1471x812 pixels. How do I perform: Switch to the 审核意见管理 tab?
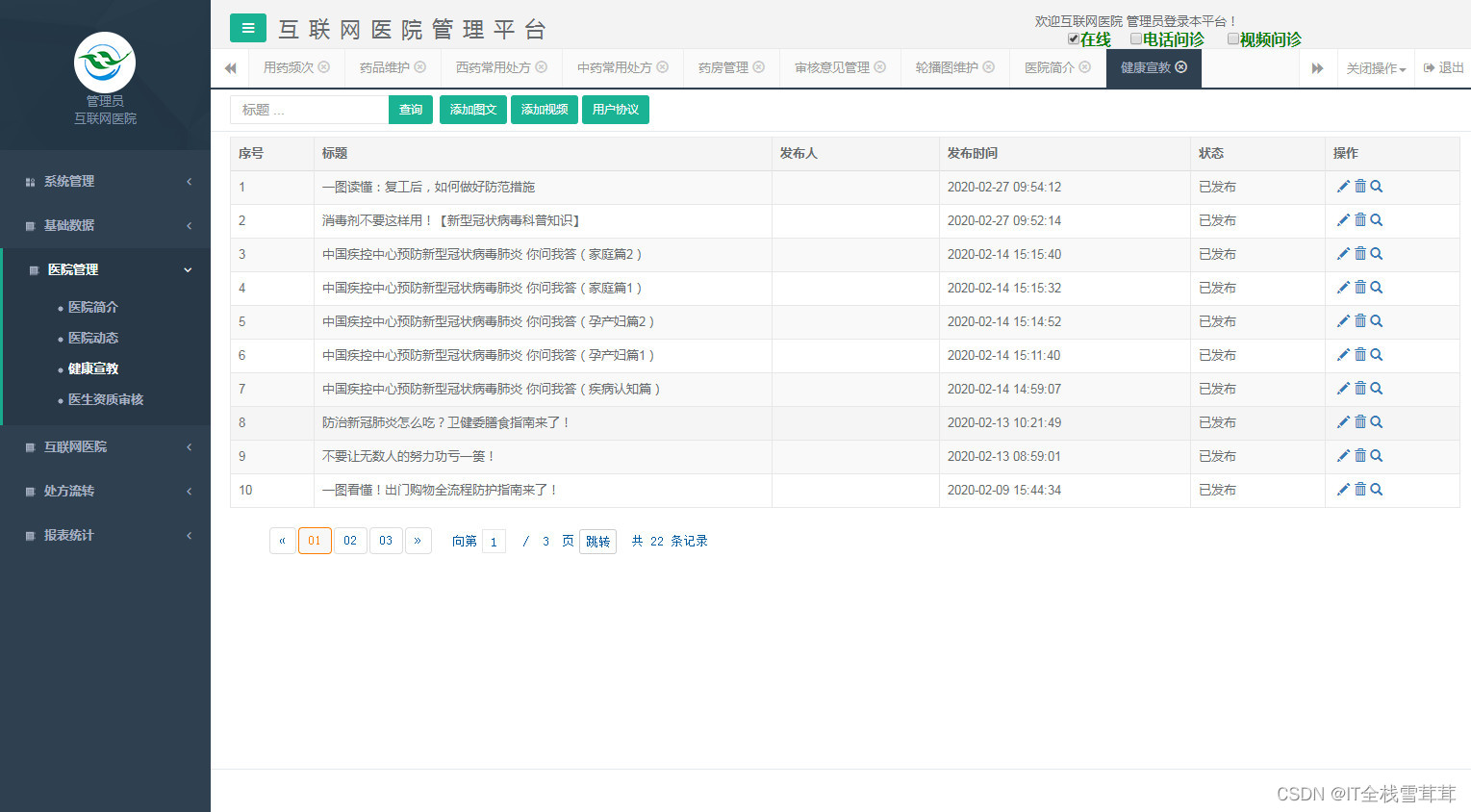click(x=832, y=67)
